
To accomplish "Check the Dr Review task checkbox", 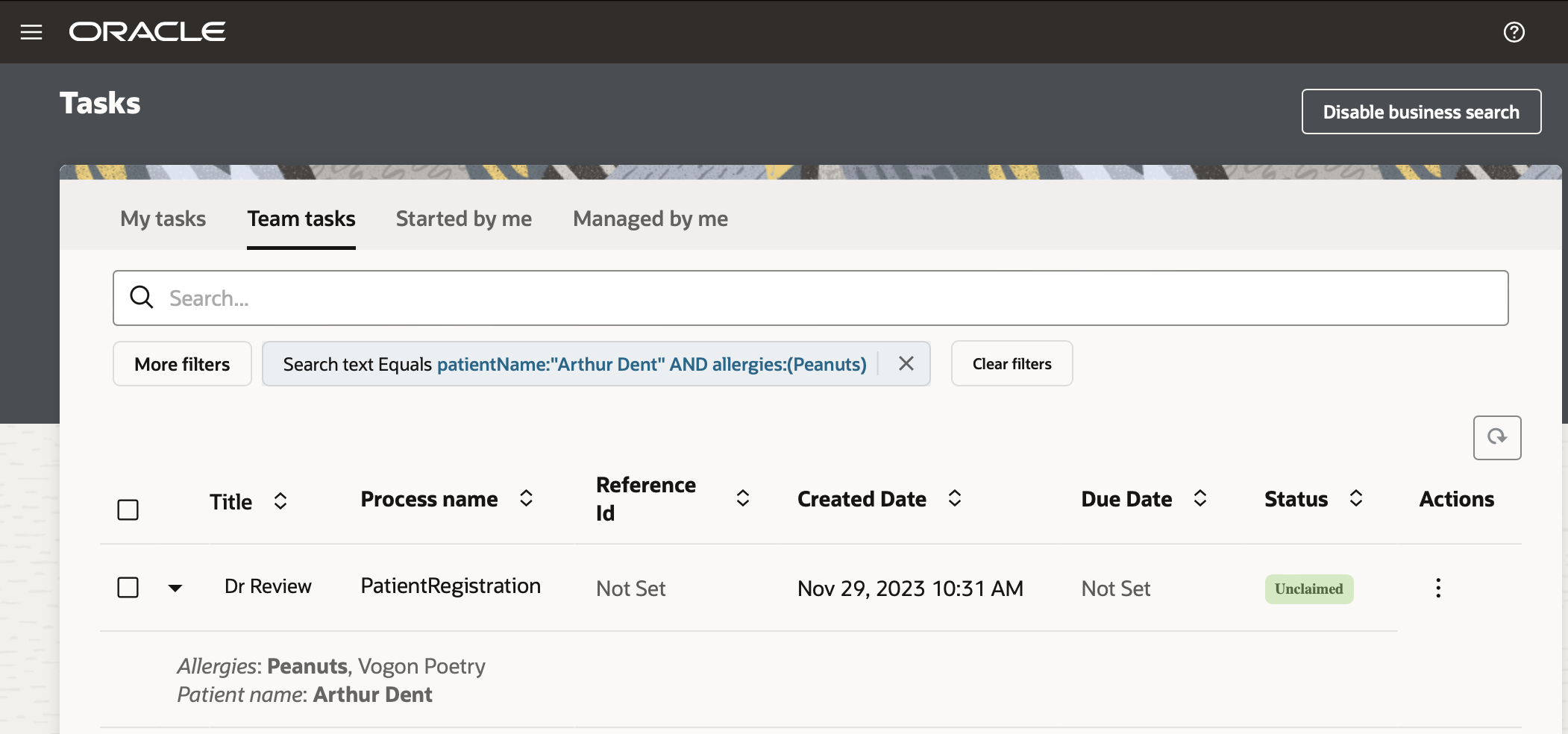I will coord(128,588).
